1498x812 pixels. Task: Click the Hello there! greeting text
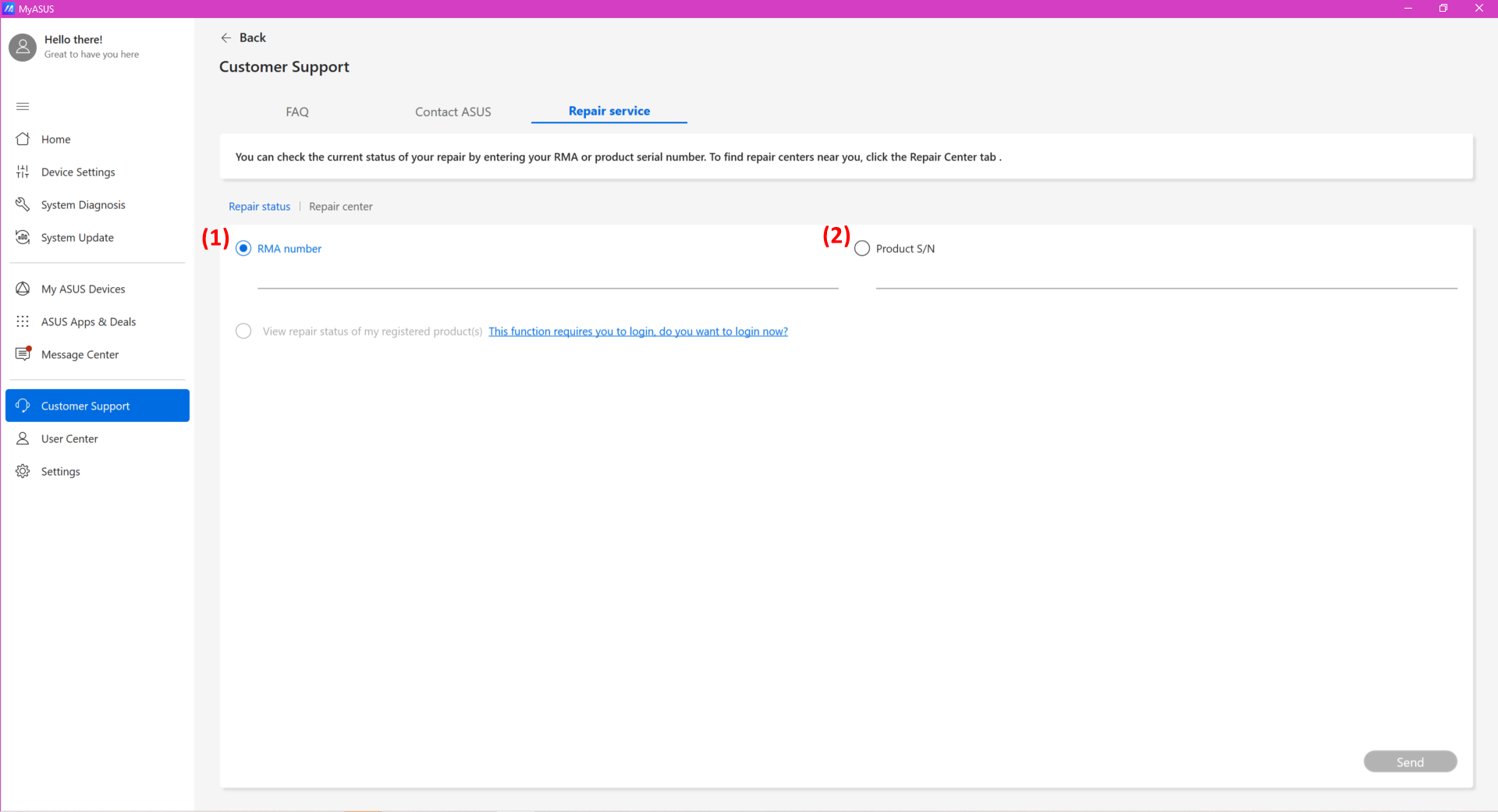click(73, 39)
